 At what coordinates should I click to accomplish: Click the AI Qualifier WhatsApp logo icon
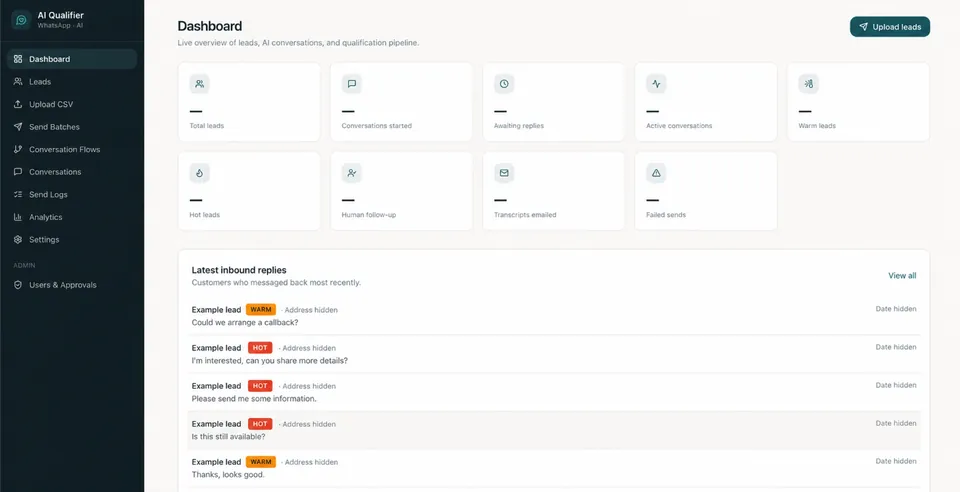[21, 20]
